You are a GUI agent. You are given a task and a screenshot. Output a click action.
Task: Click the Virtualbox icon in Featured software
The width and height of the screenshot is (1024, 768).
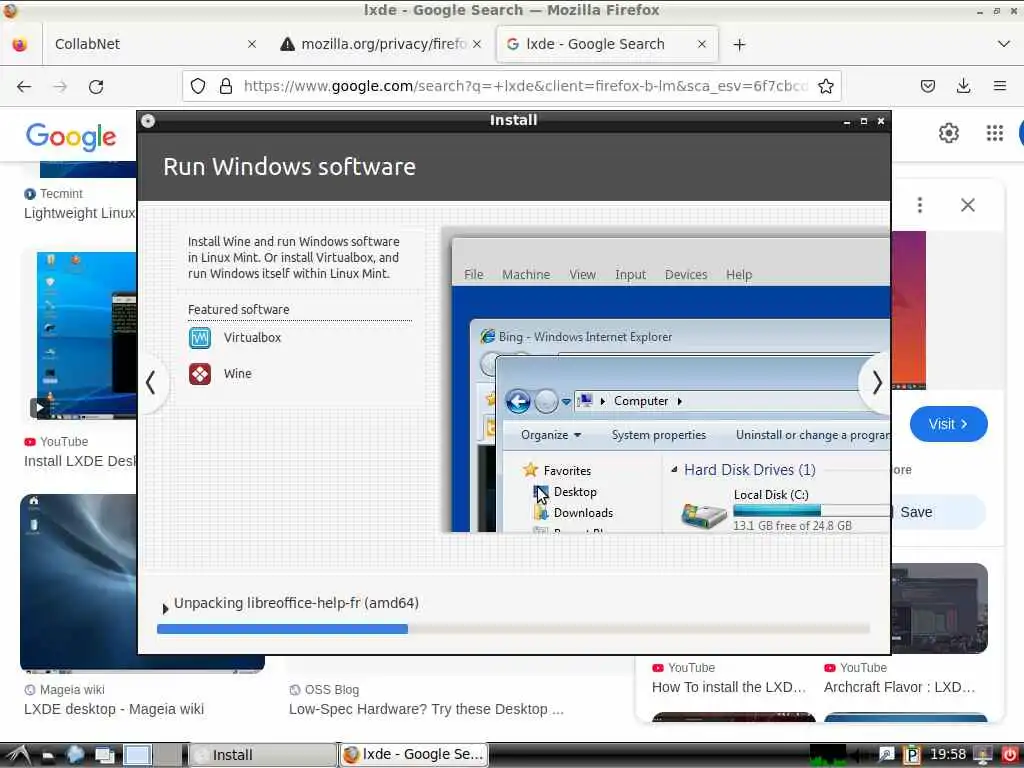(200, 338)
